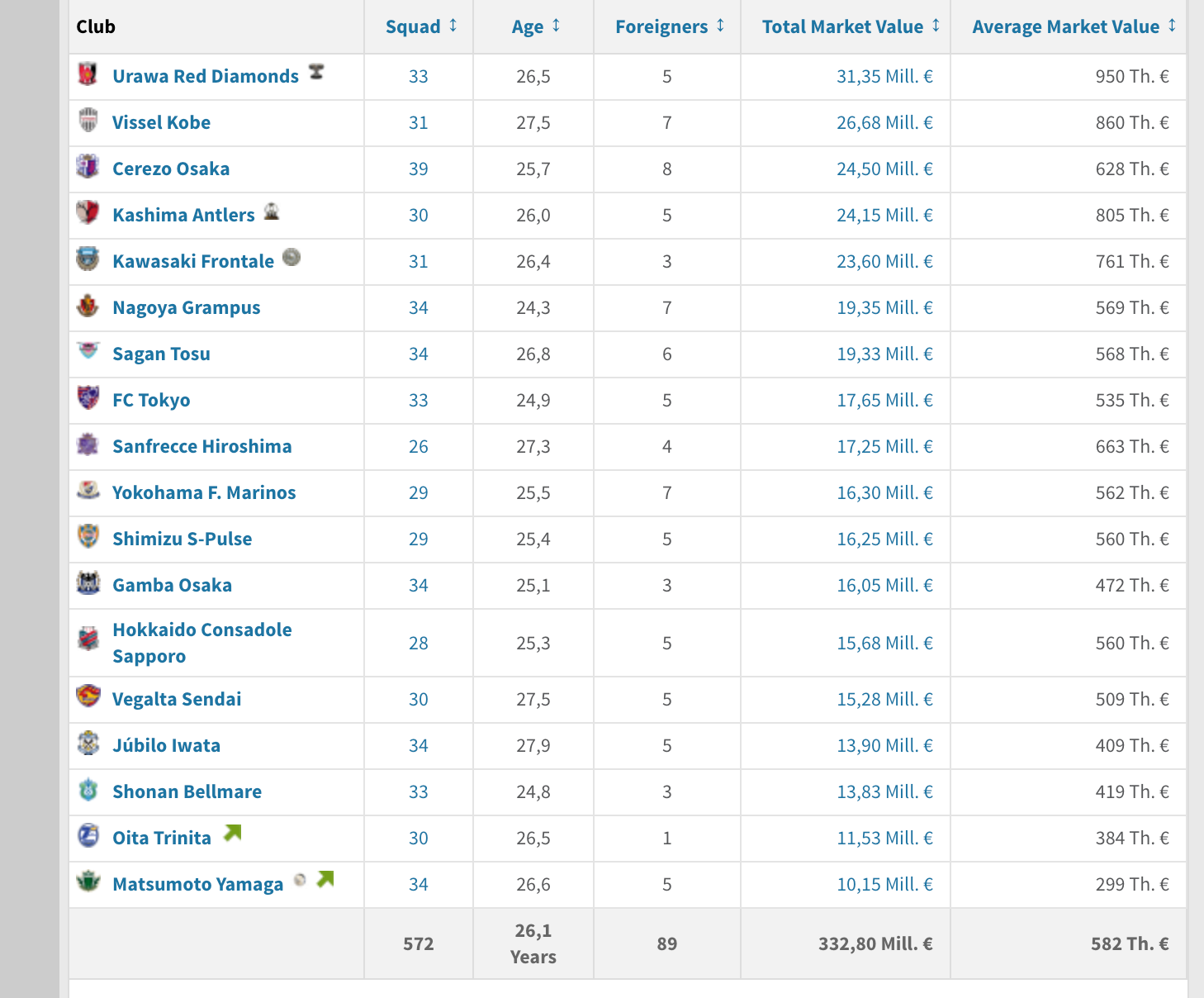Click the Yokohama F. Marinos club crest
The image size is (1204, 998).
point(88,490)
